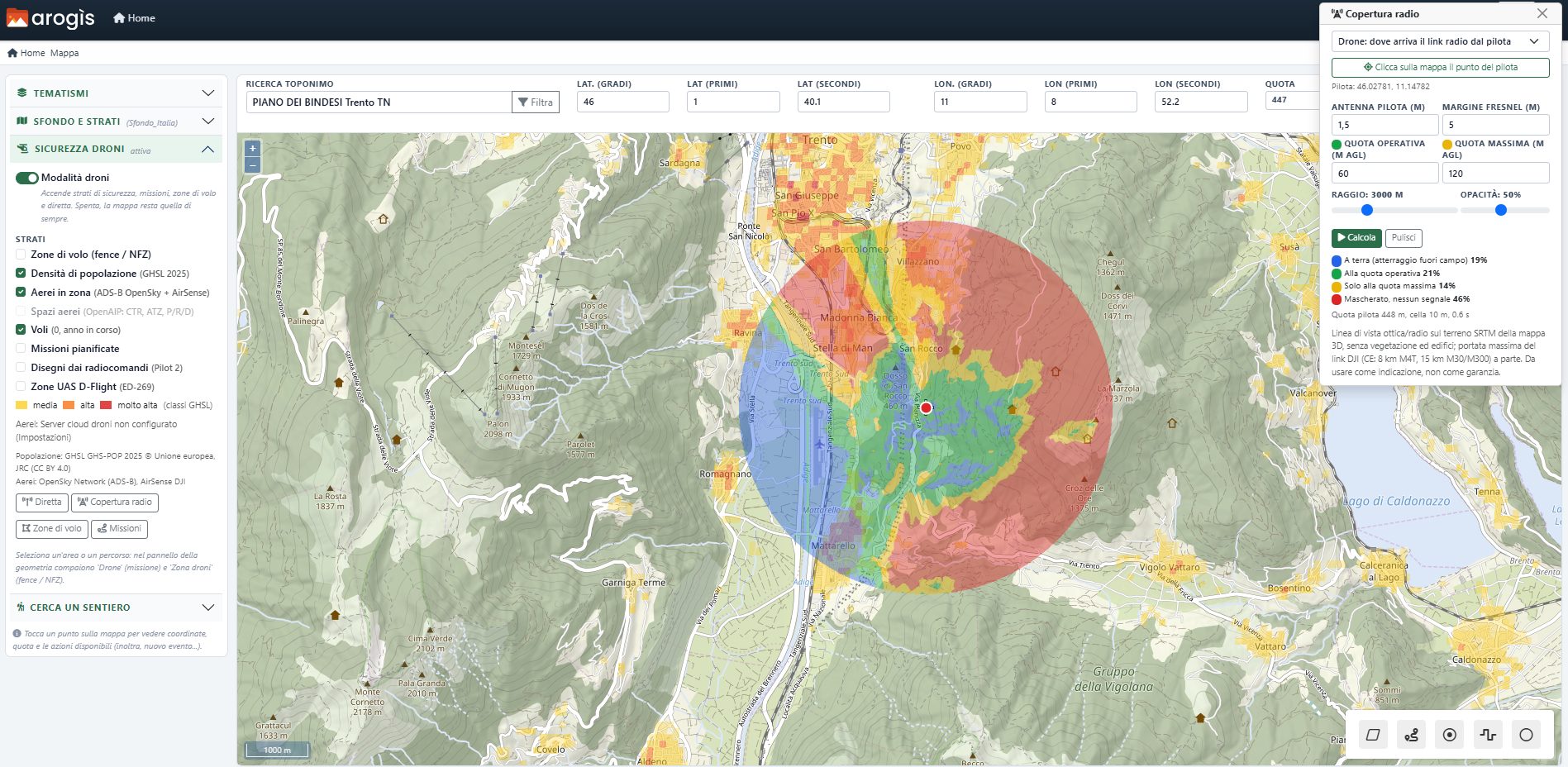Open the Drone radio link mode dropdown

point(1440,41)
